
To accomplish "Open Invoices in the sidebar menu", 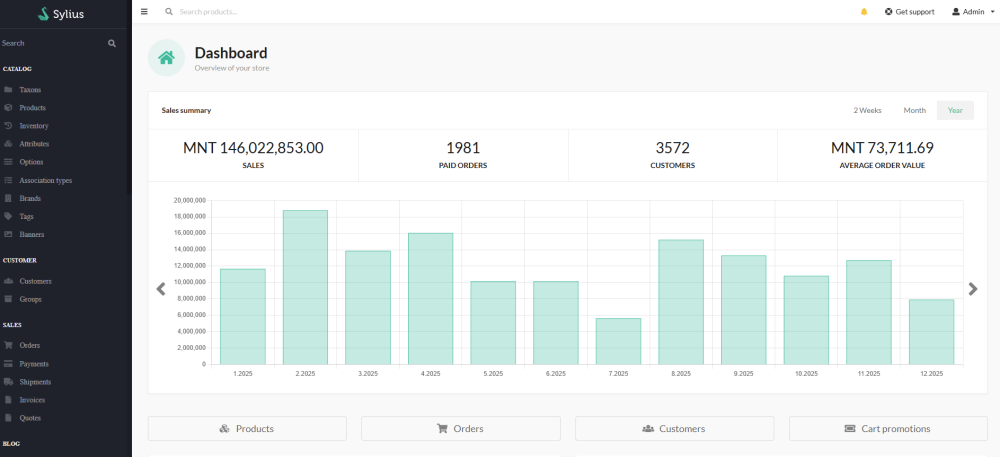I will (x=32, y=400).
